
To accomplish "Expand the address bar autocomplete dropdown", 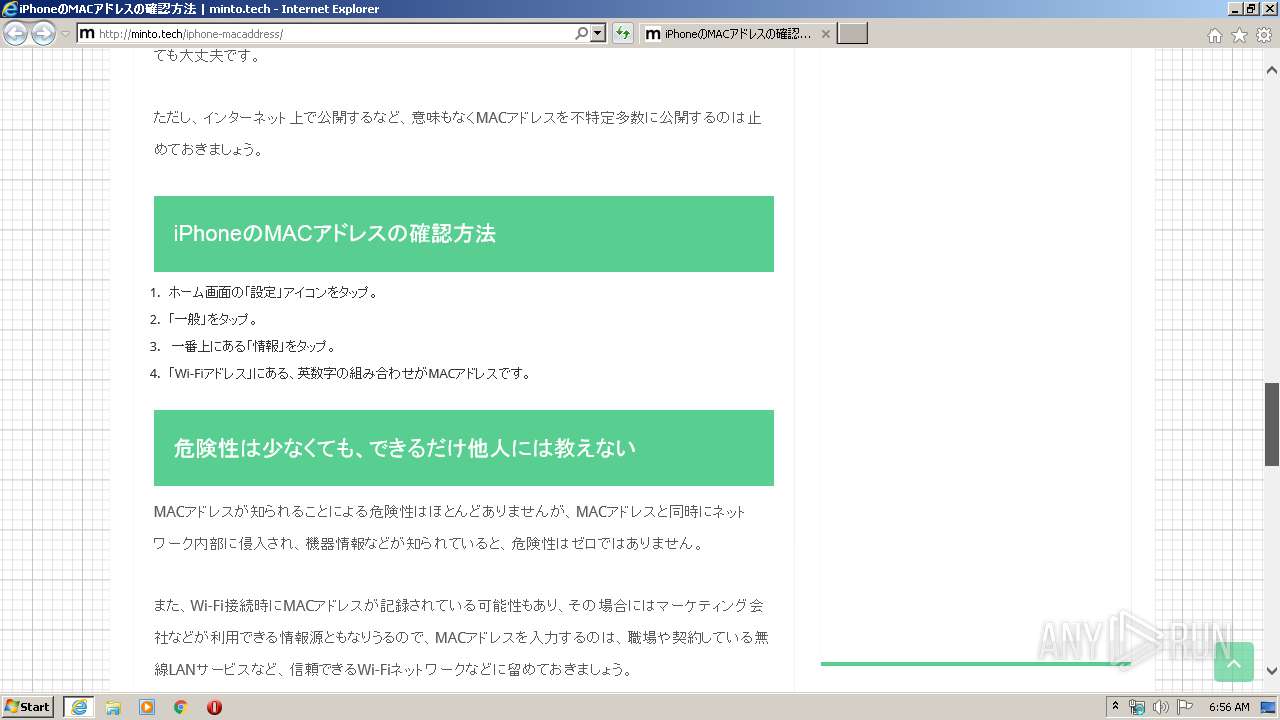I will point(598,34).
